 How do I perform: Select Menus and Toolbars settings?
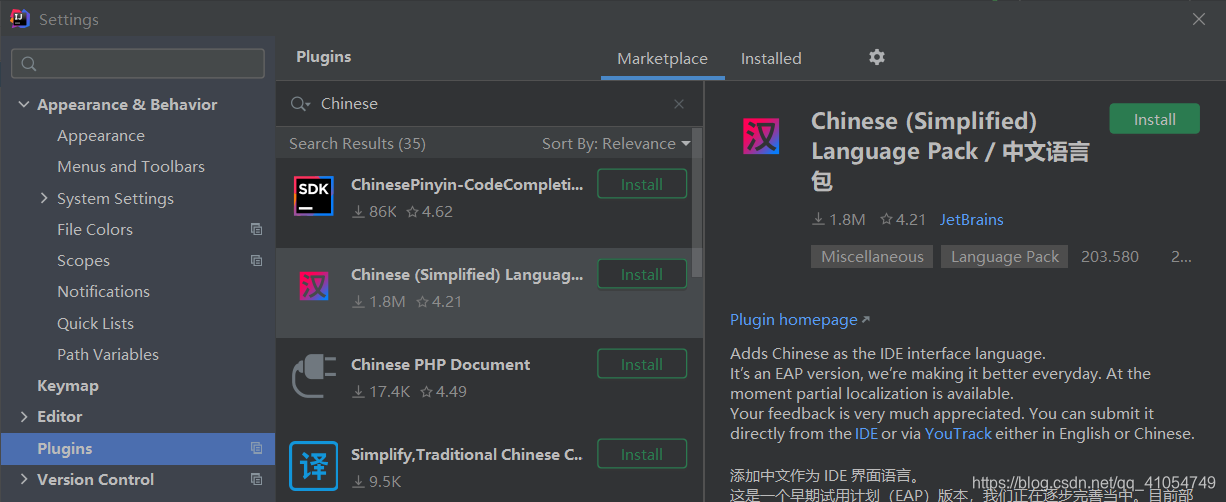(x=131, y=166)
